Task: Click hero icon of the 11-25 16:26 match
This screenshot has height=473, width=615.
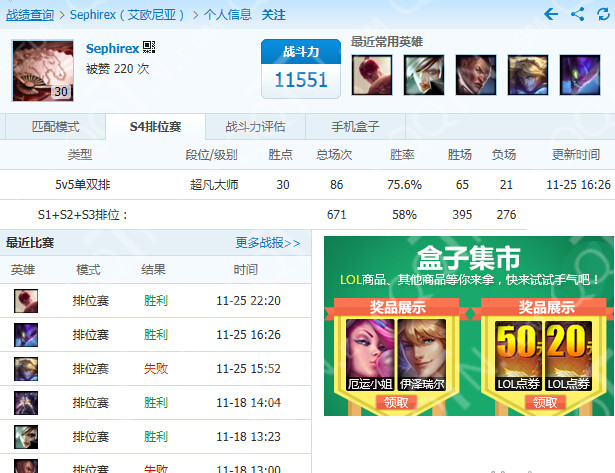Action: [26, 335]
